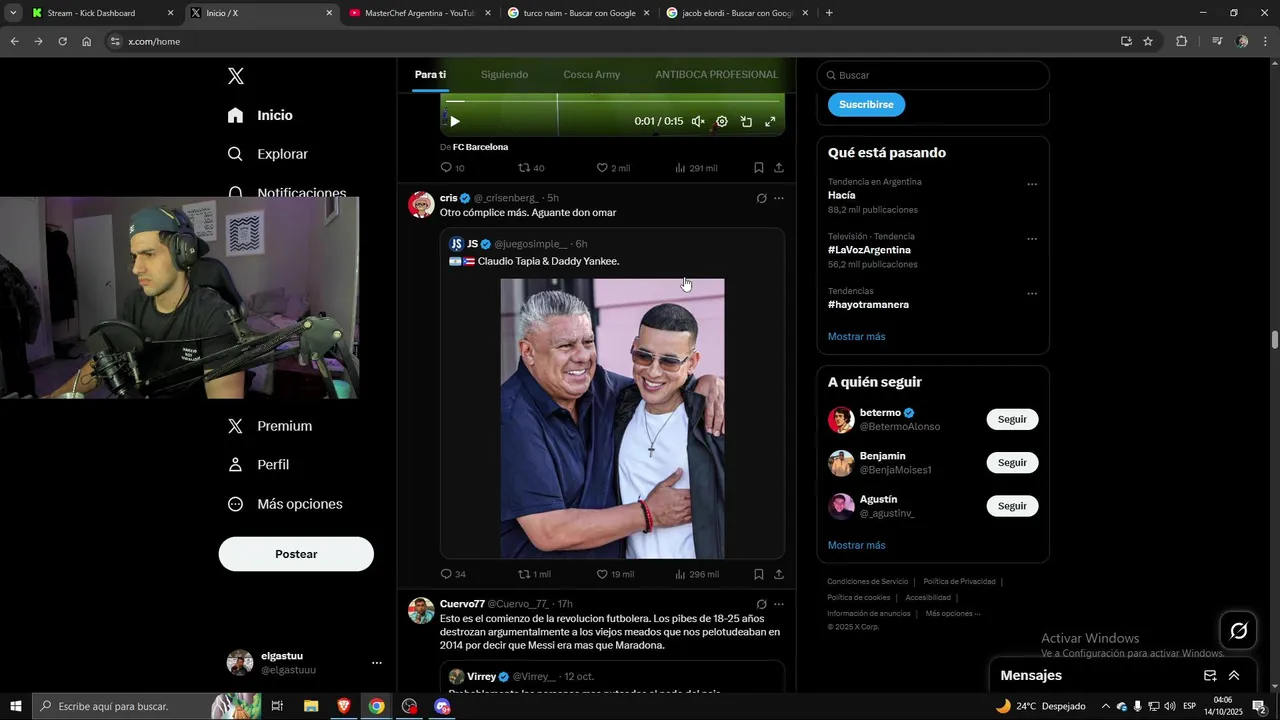Image resolution: width=1280 pixels, height=720 pixels.
Task: Open options for #hayotramanera trend
Action: coord(1032,294)
